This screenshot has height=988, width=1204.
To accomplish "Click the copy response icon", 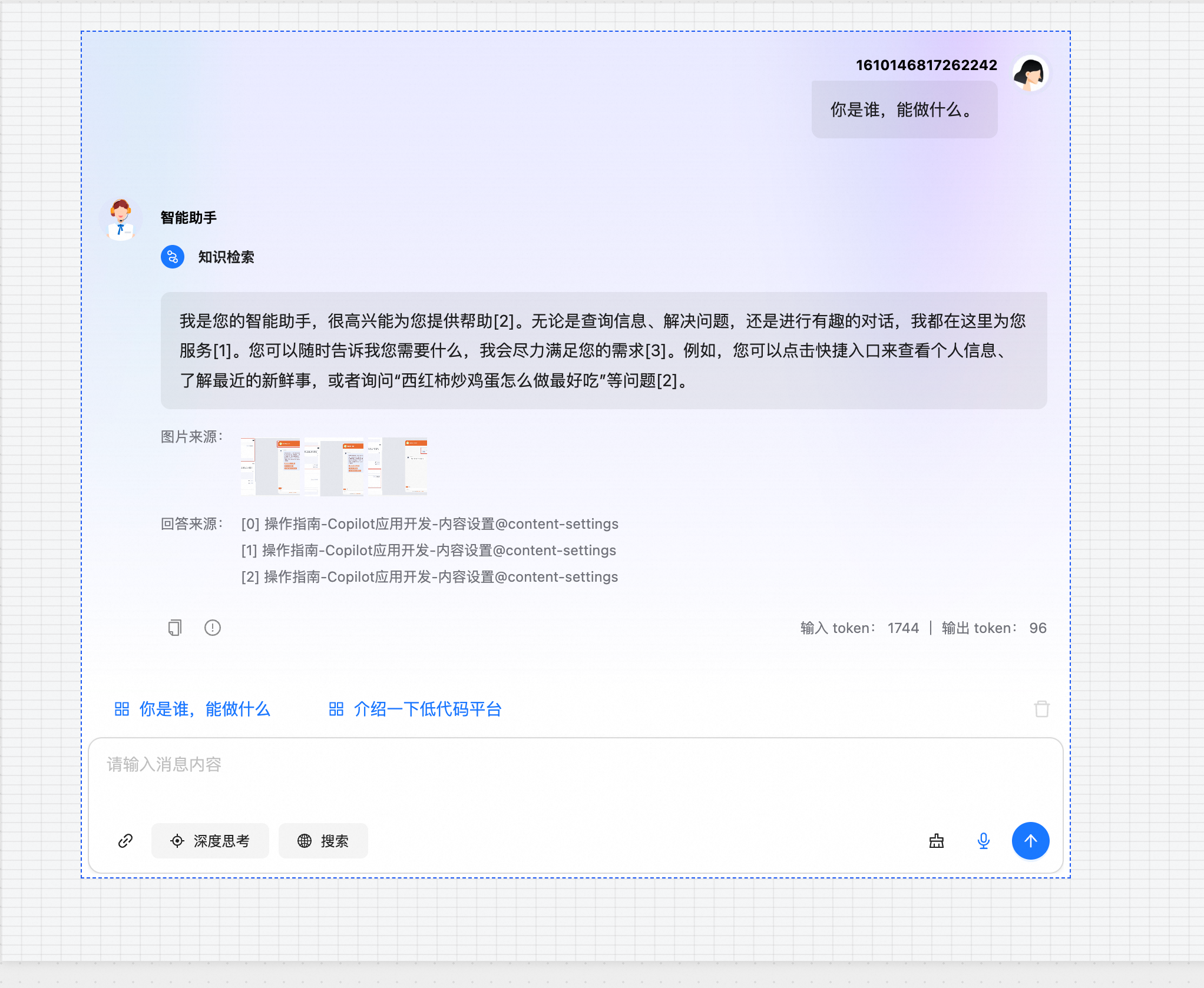I will pyautogui.click(x=175, y=628).
